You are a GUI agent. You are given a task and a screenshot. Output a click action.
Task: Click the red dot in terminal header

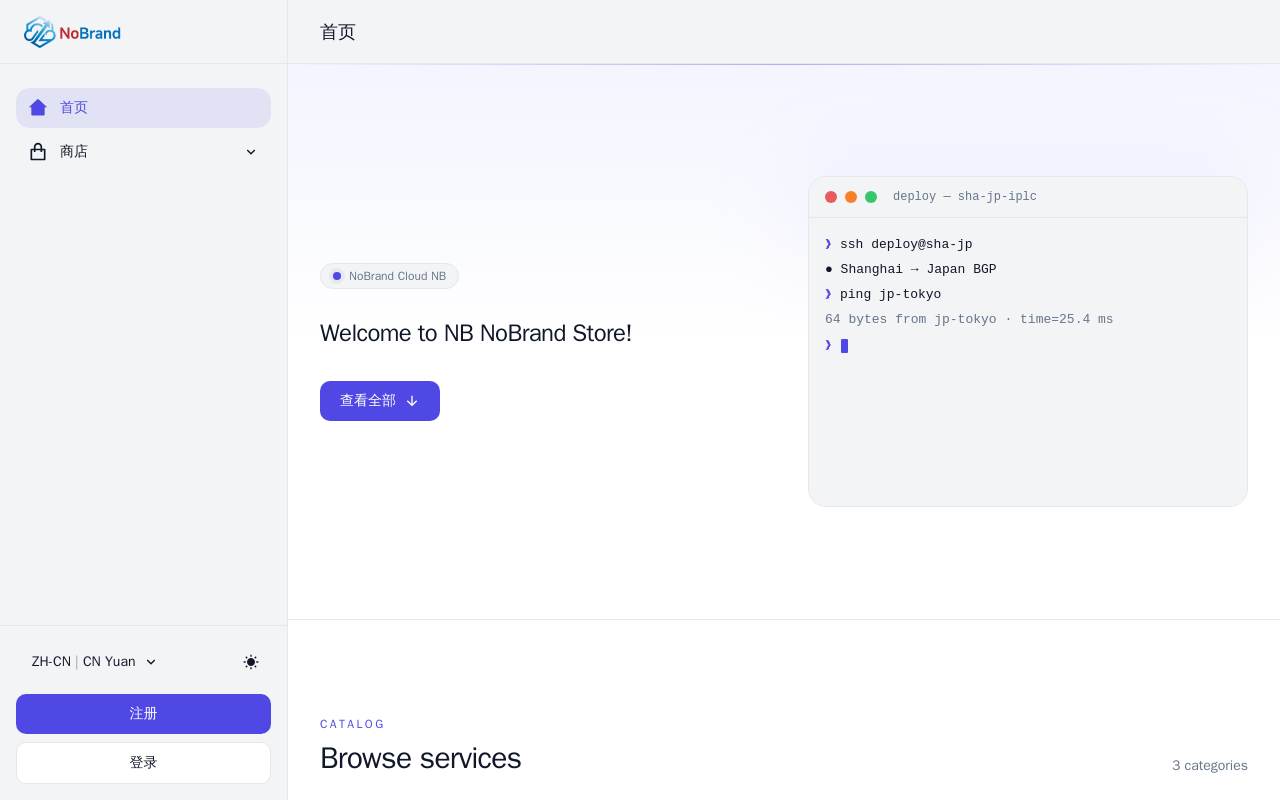click(831, 197)
